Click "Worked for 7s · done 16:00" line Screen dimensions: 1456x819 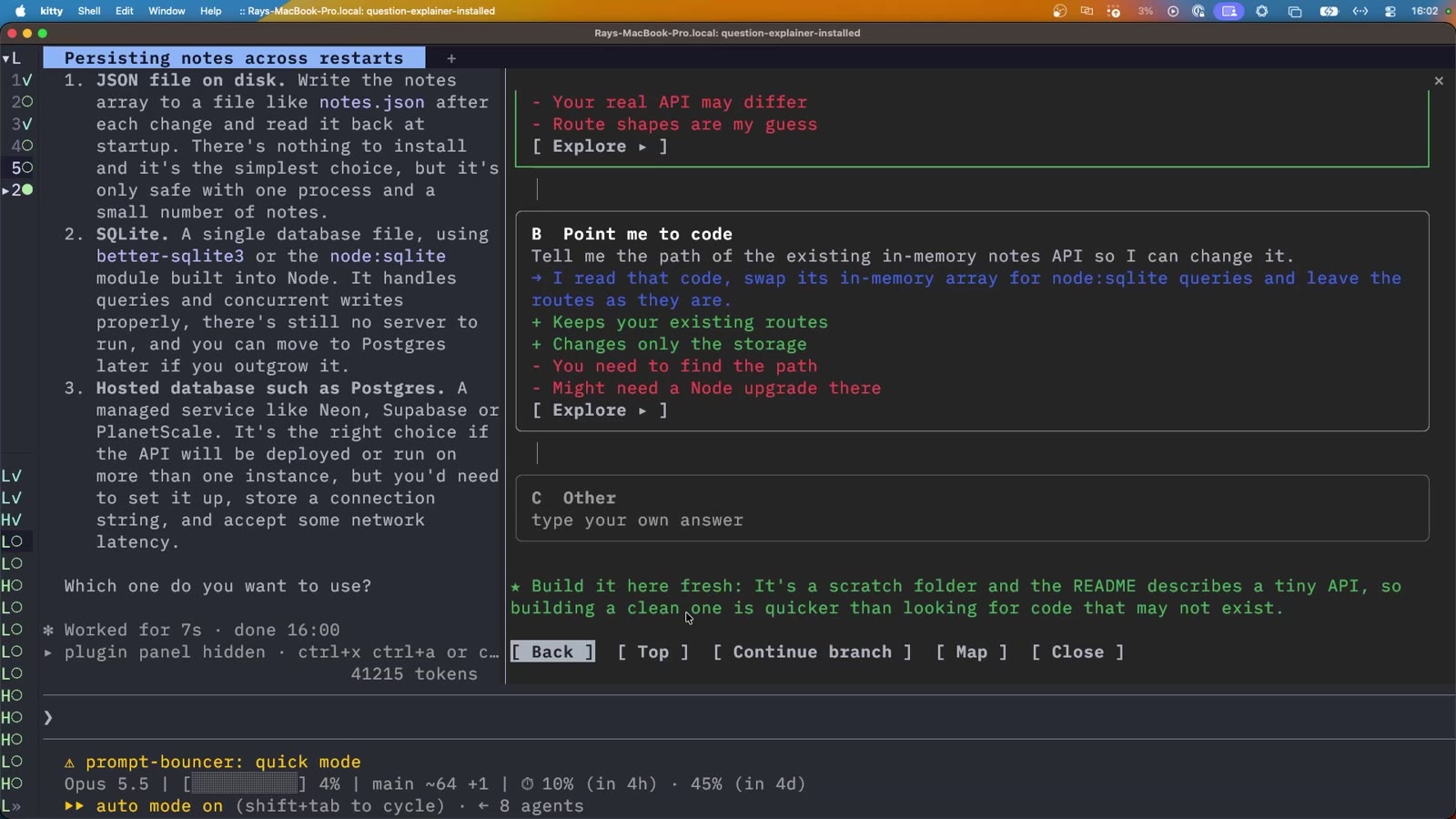click(202, 631)
